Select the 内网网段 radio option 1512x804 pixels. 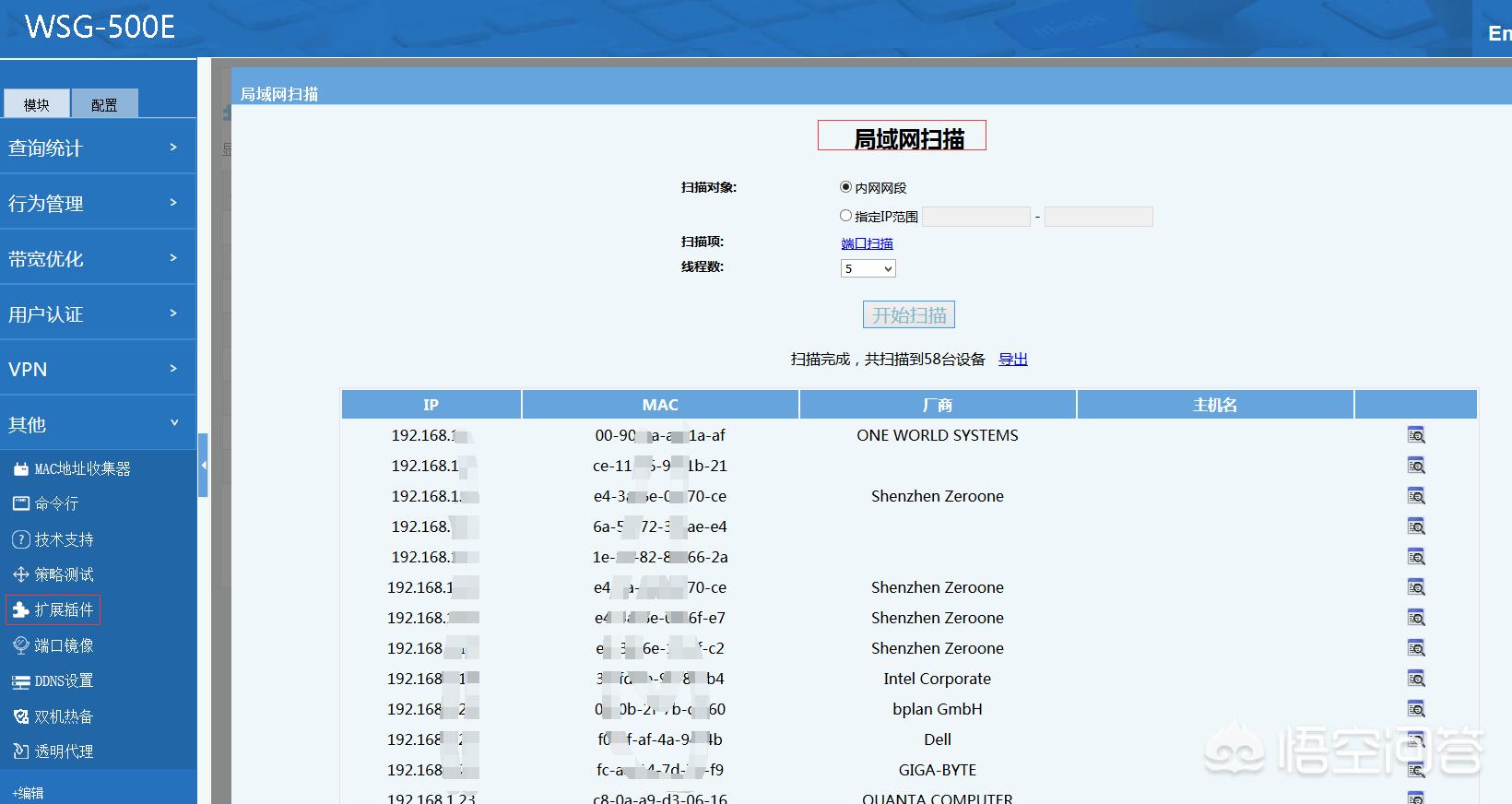(x=845, y=187)
